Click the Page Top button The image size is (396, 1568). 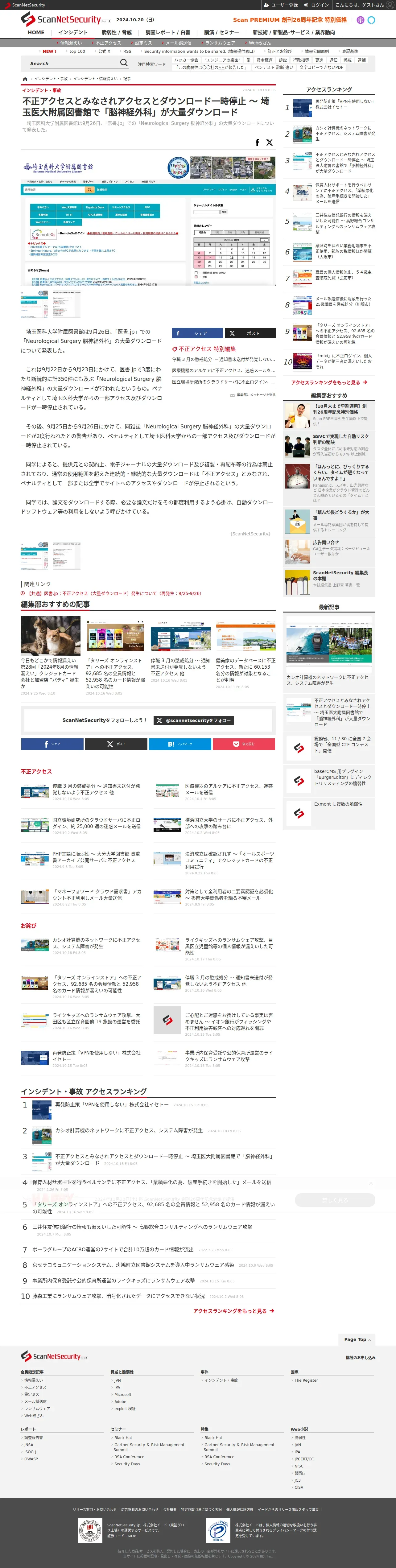[357, 1339]
